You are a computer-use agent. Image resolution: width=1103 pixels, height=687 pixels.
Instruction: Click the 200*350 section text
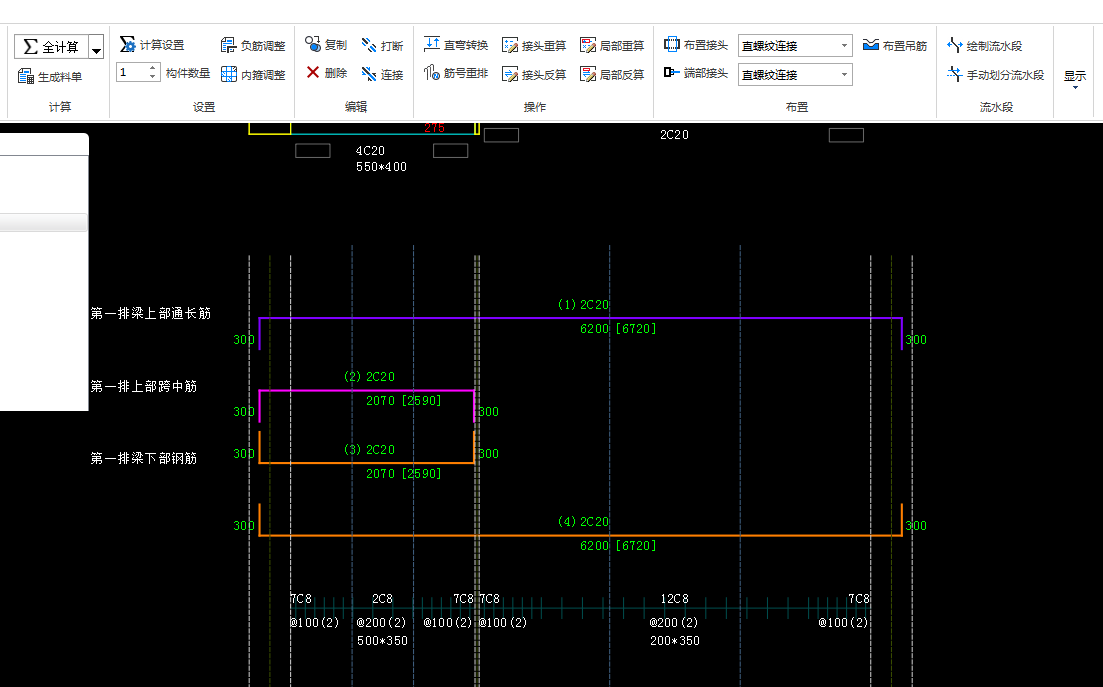675,641
